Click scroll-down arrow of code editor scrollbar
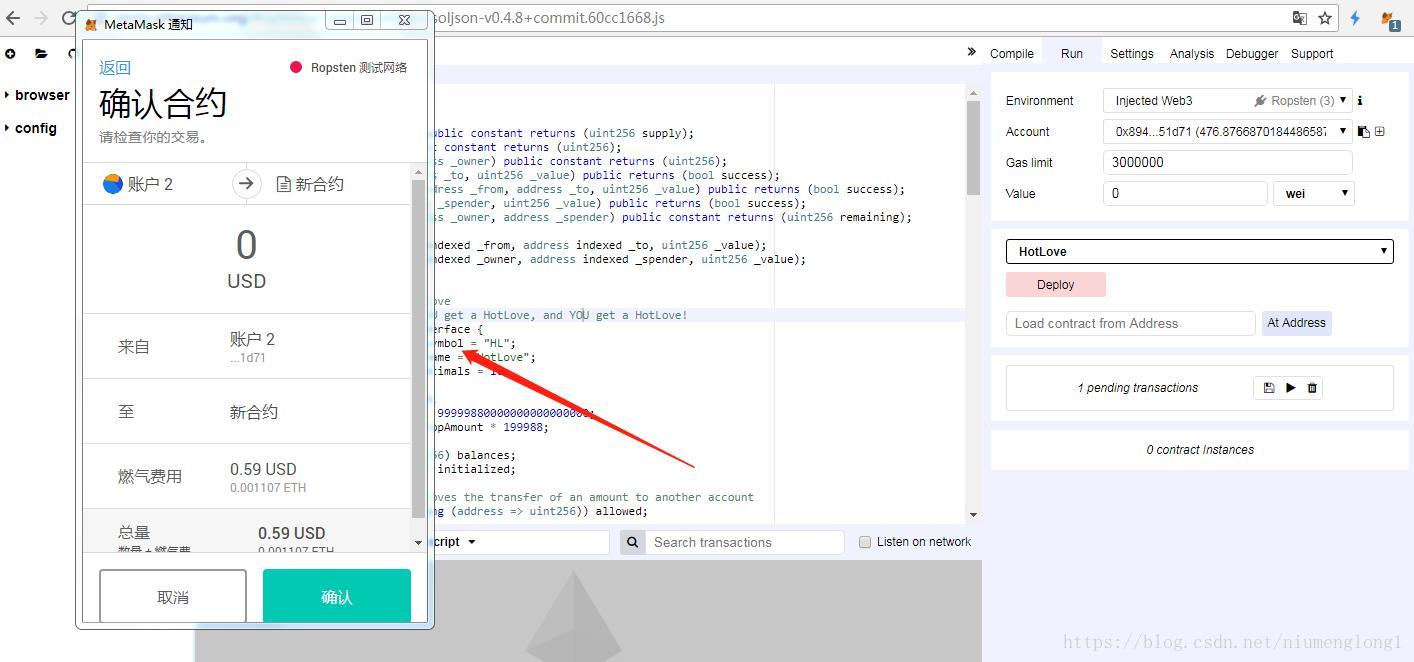Screen dimensions: 1414x662 pyautogui.click(x=973, y=515)
